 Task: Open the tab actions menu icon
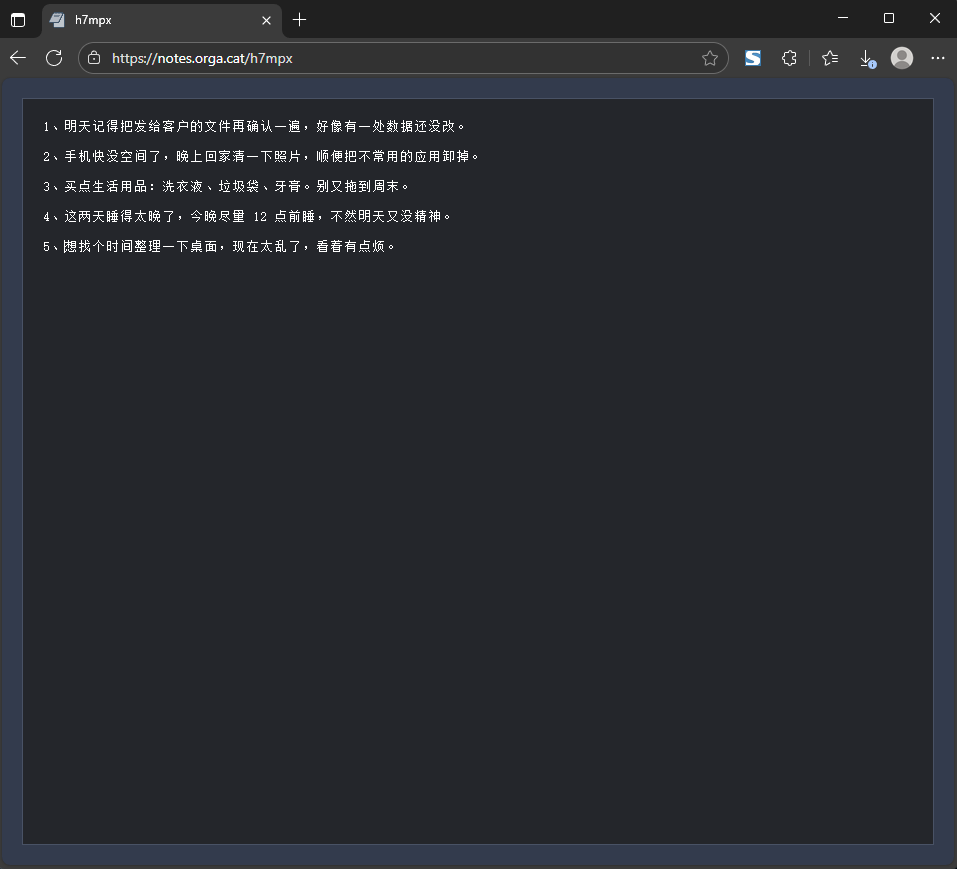coord(18,20)
